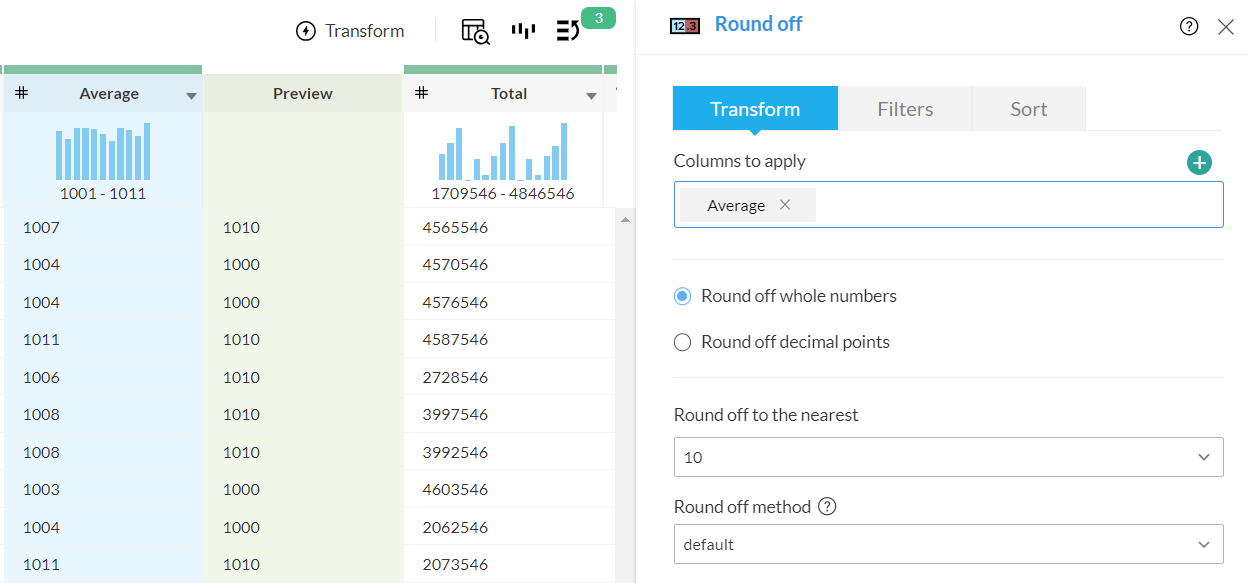Click the number type icon in Total header
The width and height of the screenshot is (1248, 583).
click(x=422, y=93)
